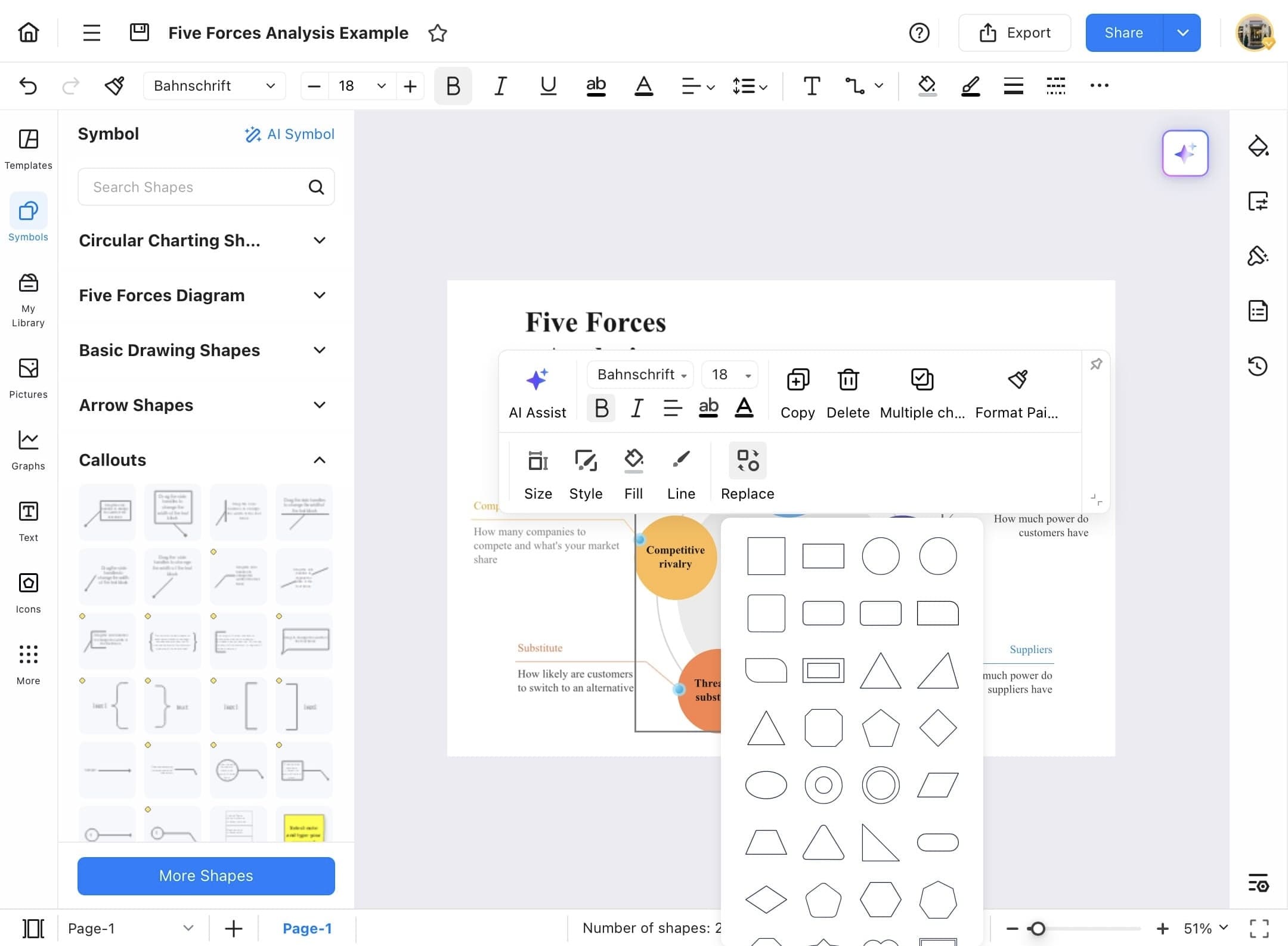Open AI Assist in the floating toolbar
Screen dimensions: 1288x946
(537, 391)
